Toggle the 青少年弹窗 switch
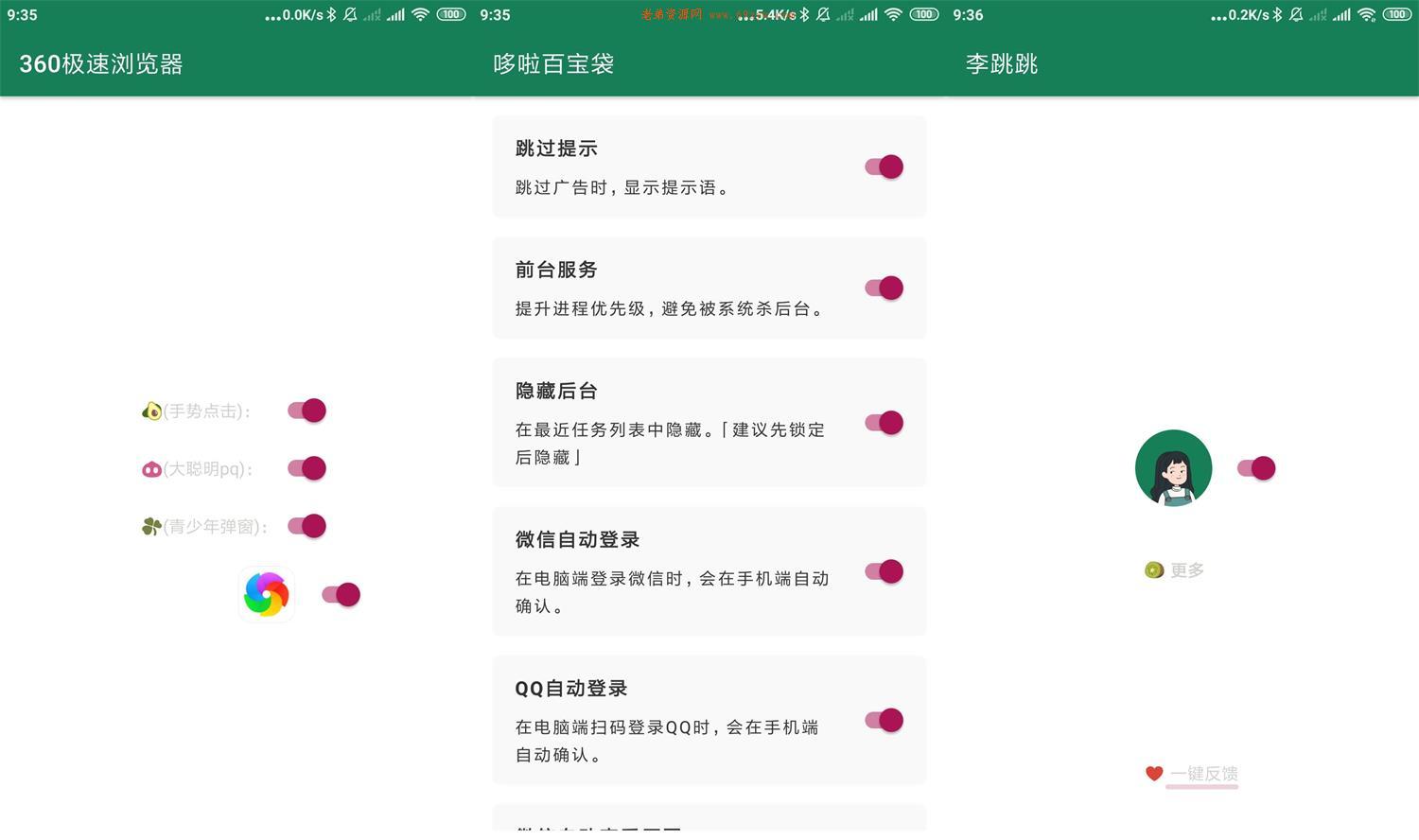This screenshot has height=840, width=1419. coord(307,526)
